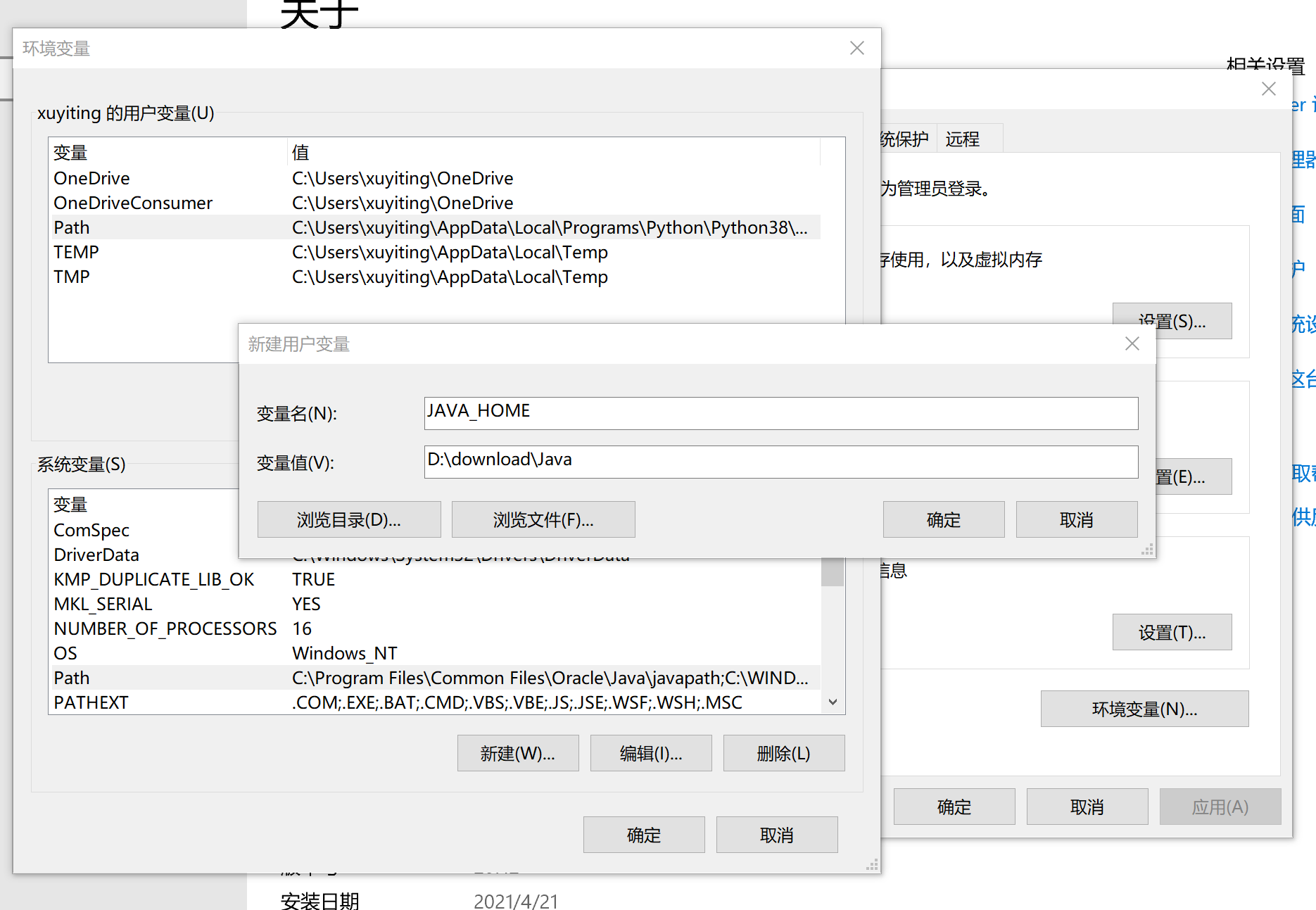This screenshot has width=1316, height=910.
Task: Open 浏览文件(F)... button
Action: click(543, 519)
